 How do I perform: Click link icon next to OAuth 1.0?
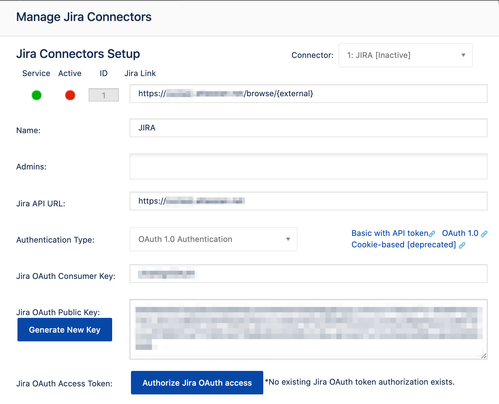pyautogui.click(x=484, y=234)
